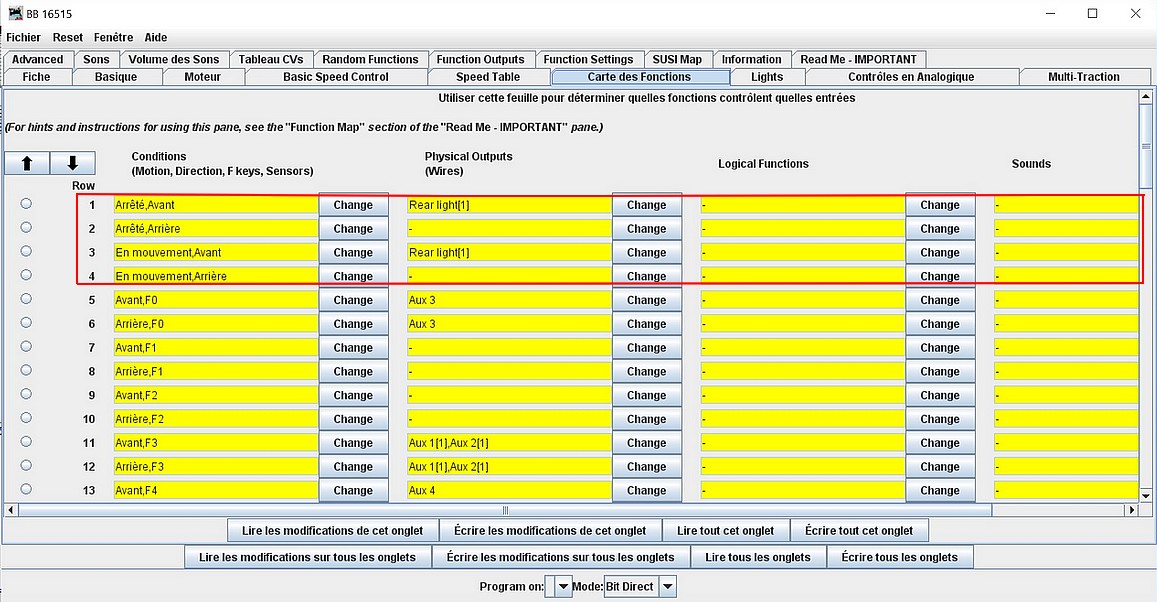1157x602 pixels.
Task: Select the radio button for row 11
Action: pos(27,441)
